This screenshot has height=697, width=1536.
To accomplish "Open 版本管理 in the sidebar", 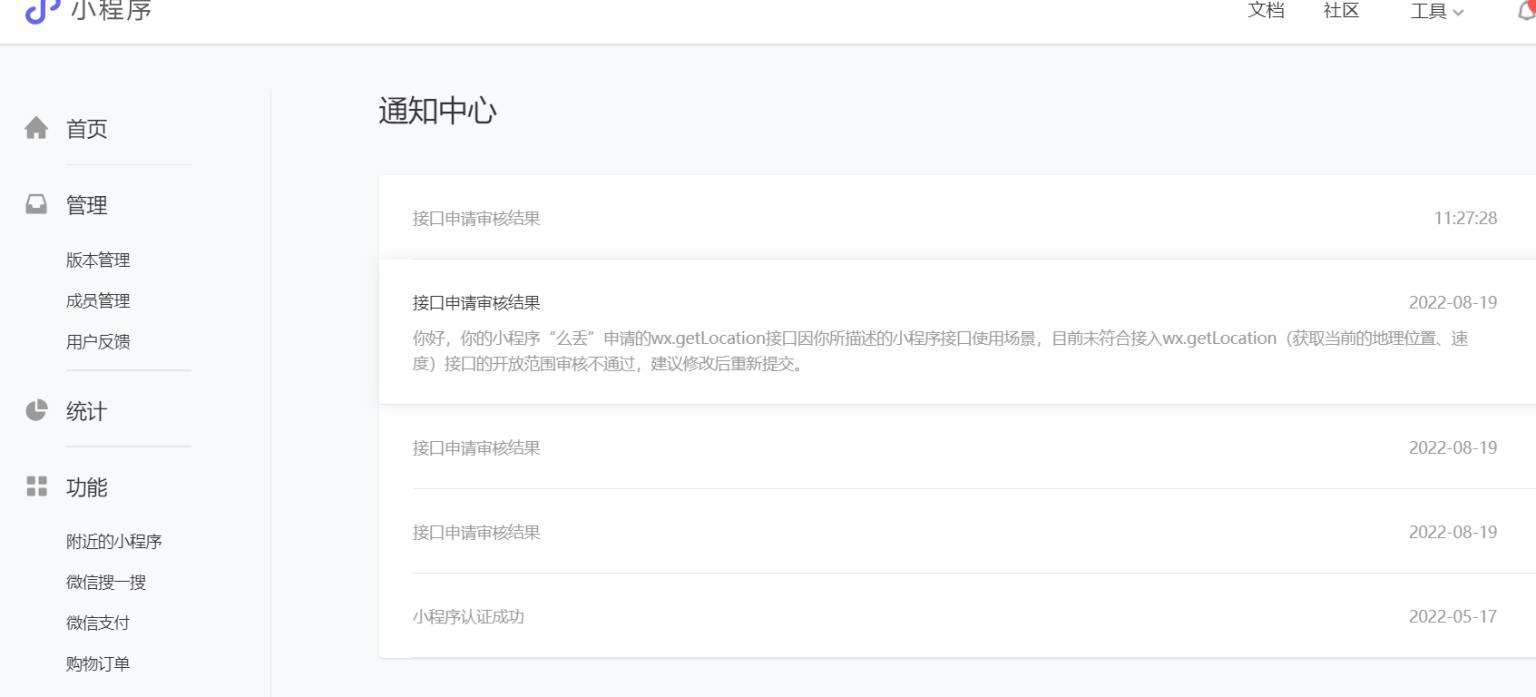I will (96, 260).
